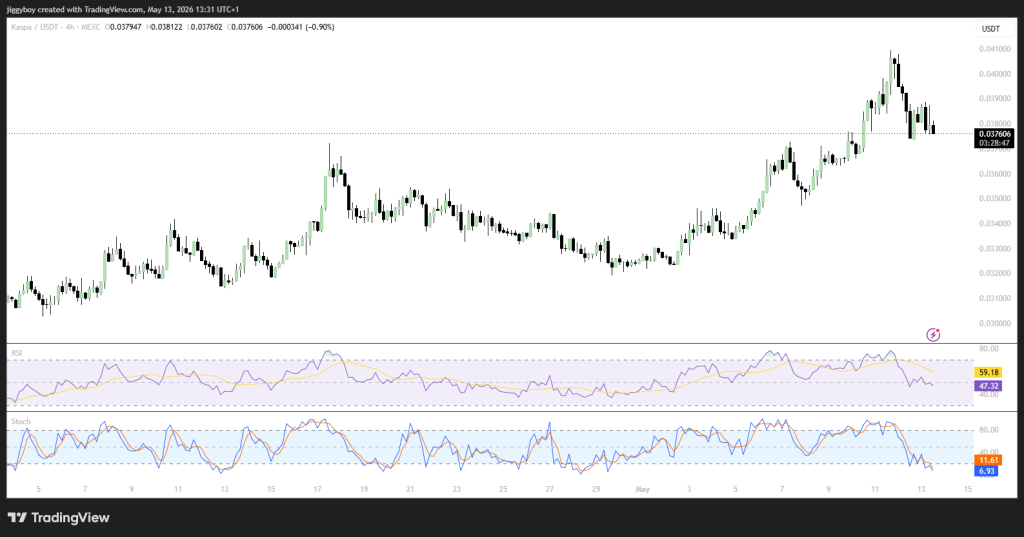Click the purple lightning bolt icon

coord(933,334)
